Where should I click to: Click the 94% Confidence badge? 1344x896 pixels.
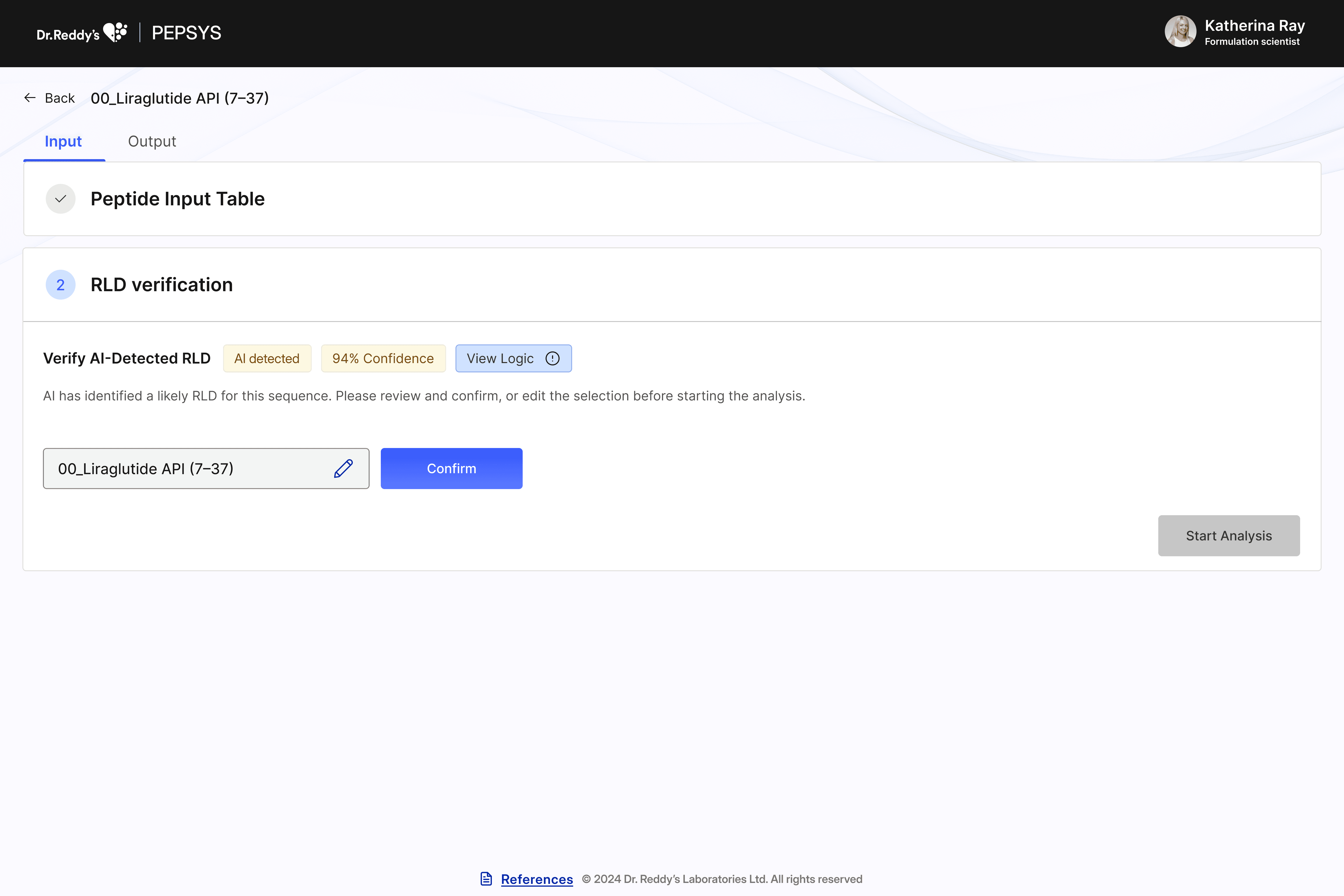point(383,358)
